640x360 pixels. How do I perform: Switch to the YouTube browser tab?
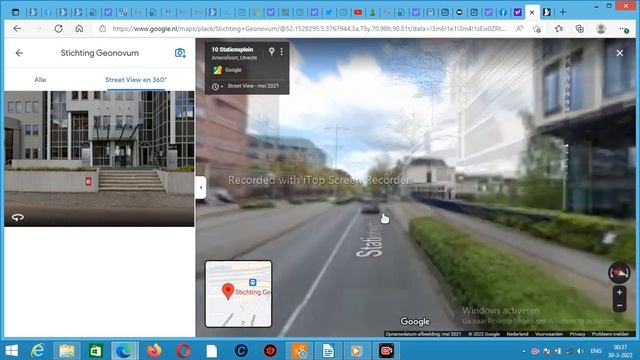(x=358, y=12)
